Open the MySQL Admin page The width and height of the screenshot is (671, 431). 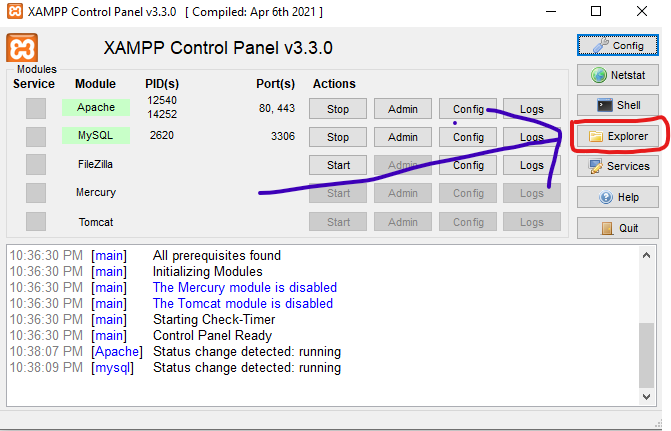[403, 137]
